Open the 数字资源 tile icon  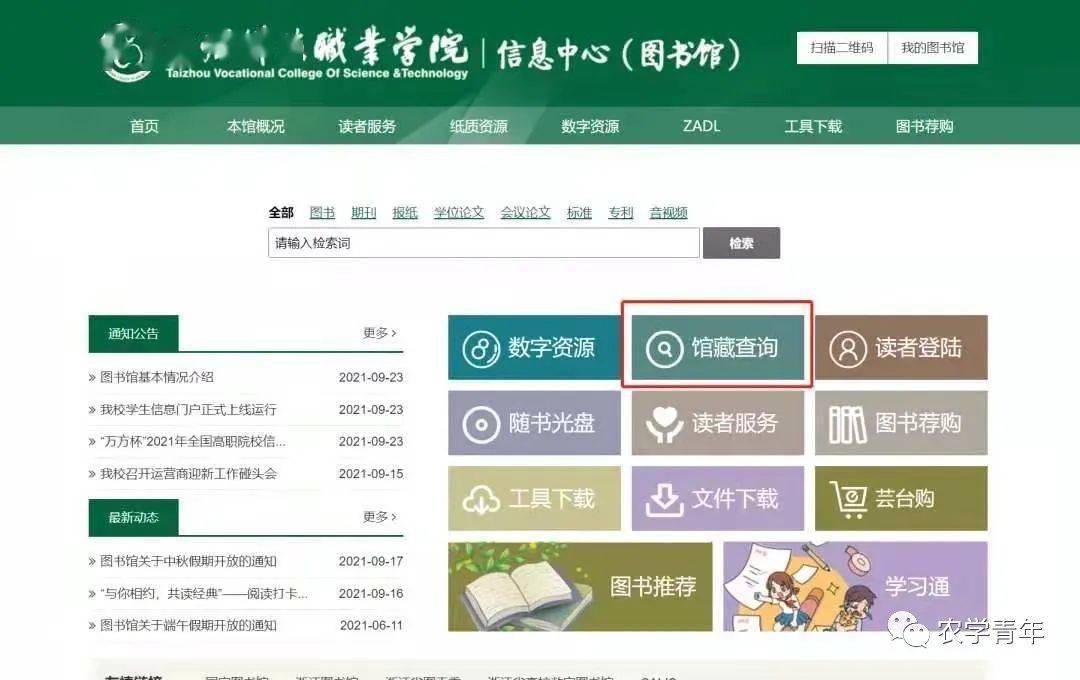(534, 347)
